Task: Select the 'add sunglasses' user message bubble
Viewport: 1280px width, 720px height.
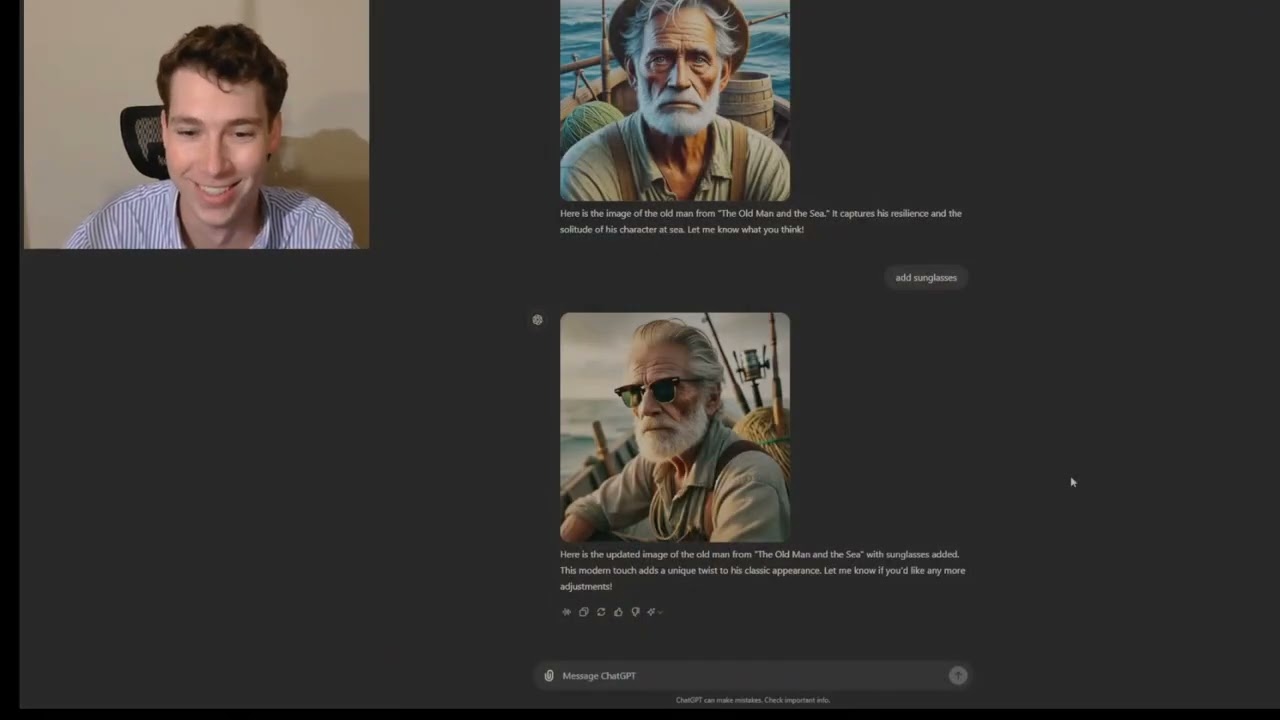Action: click(x=926, y=278)
